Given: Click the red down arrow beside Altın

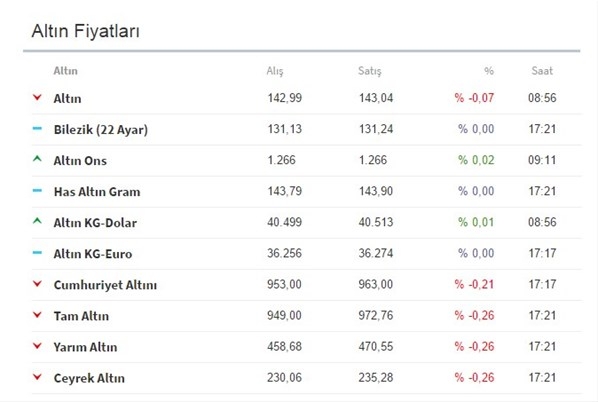Looking at the screenshot, I should [x=37, y=97].
